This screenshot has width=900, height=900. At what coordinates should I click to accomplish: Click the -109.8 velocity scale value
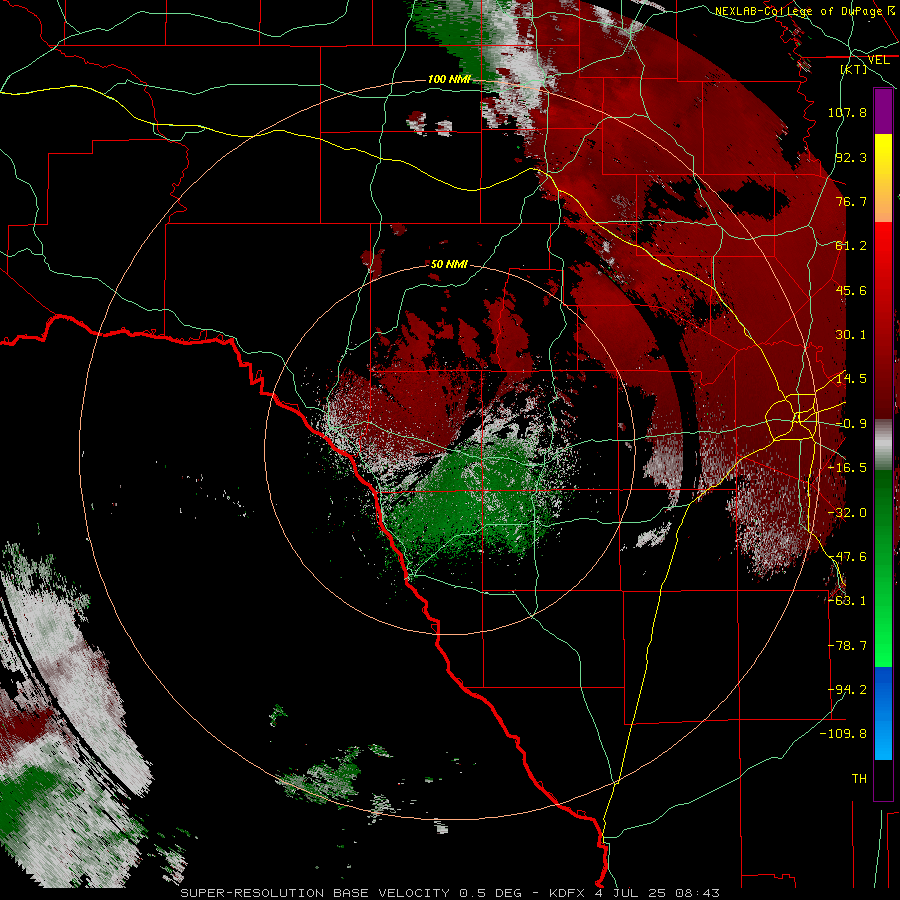(x=843, y=734)
